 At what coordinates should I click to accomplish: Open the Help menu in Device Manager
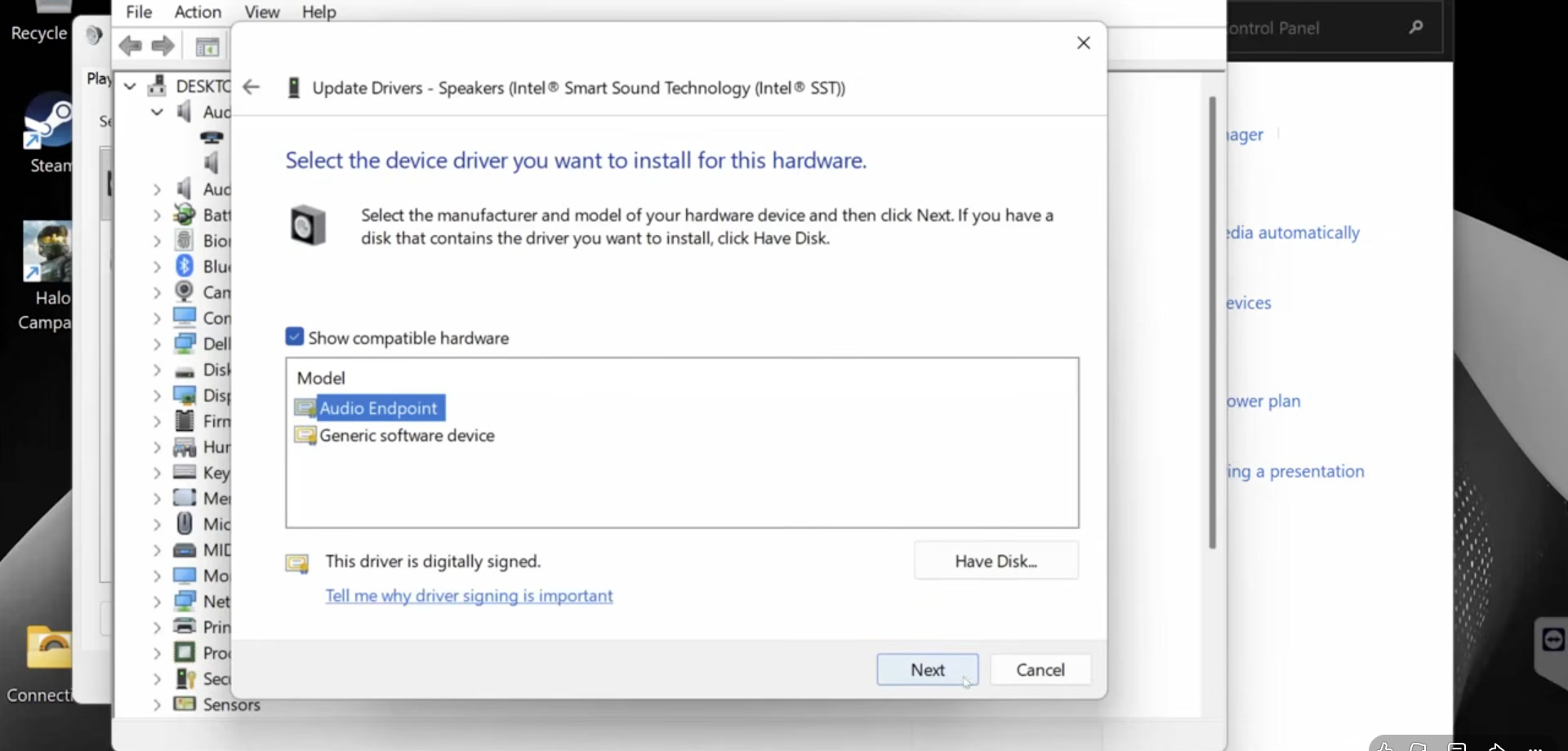point(318,11)
